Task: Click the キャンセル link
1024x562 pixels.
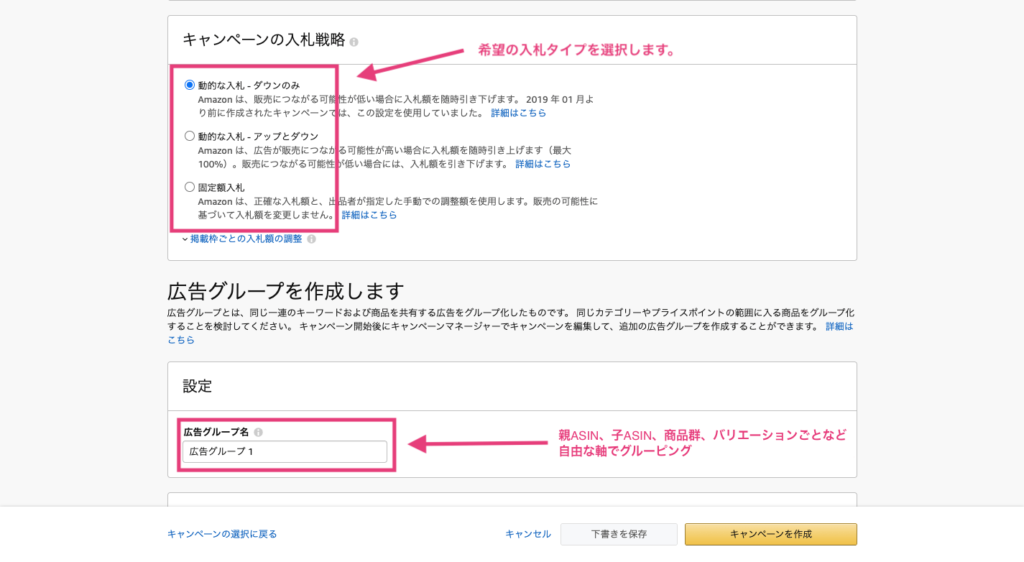Action: click(528, 534)
